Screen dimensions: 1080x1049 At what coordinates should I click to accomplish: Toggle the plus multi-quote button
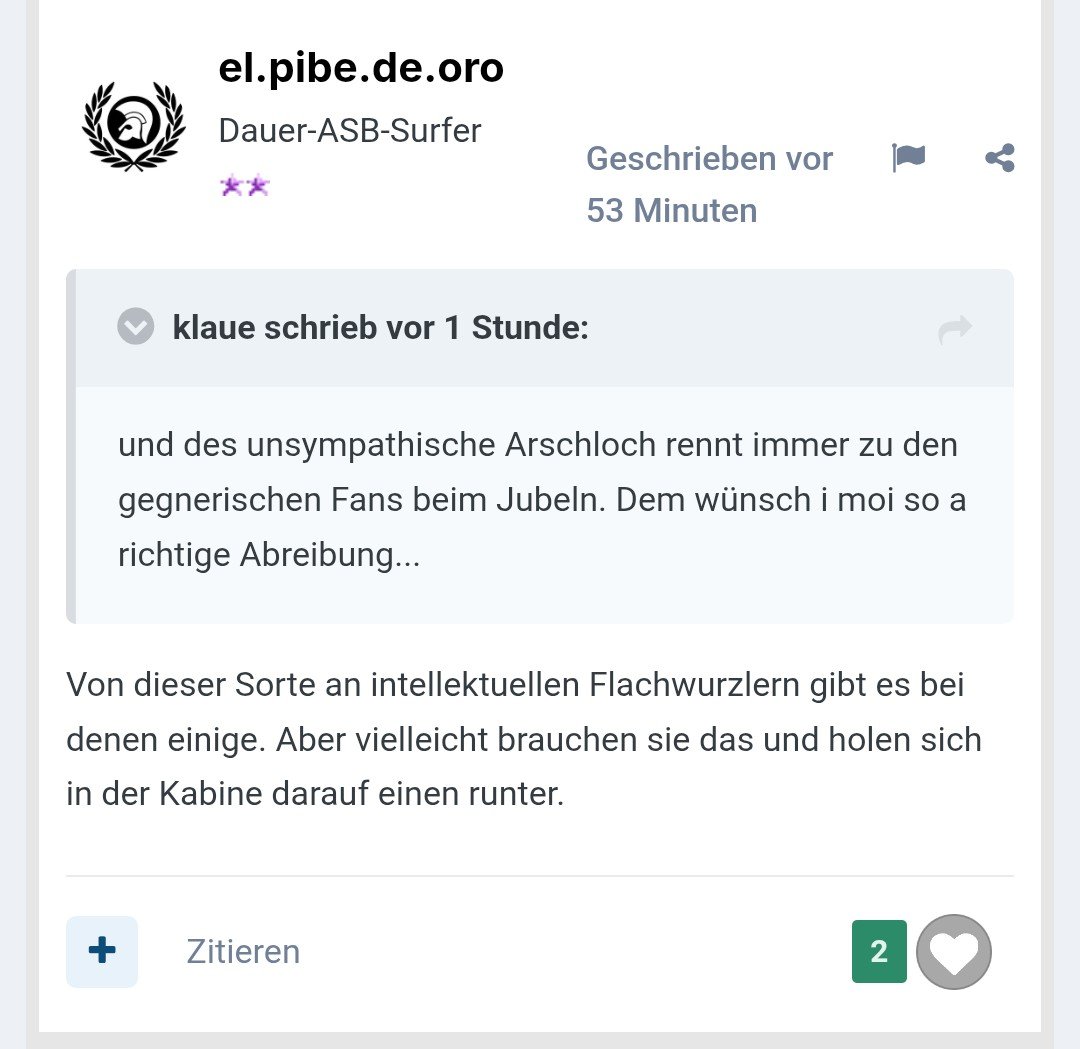coord(102,952)
